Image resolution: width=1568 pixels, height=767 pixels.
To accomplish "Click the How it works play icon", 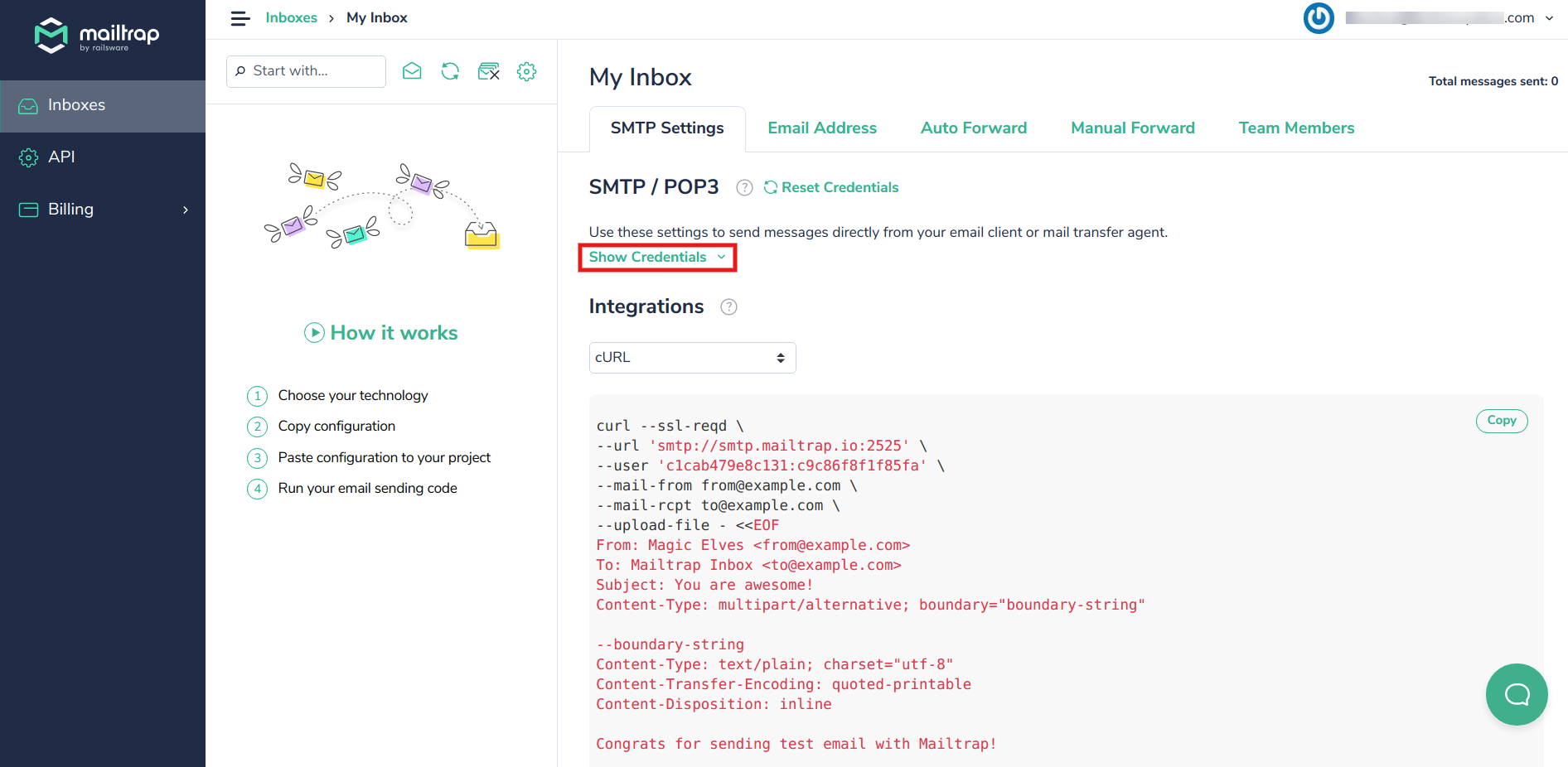I will pyautogui.click(x=314, y=333).
